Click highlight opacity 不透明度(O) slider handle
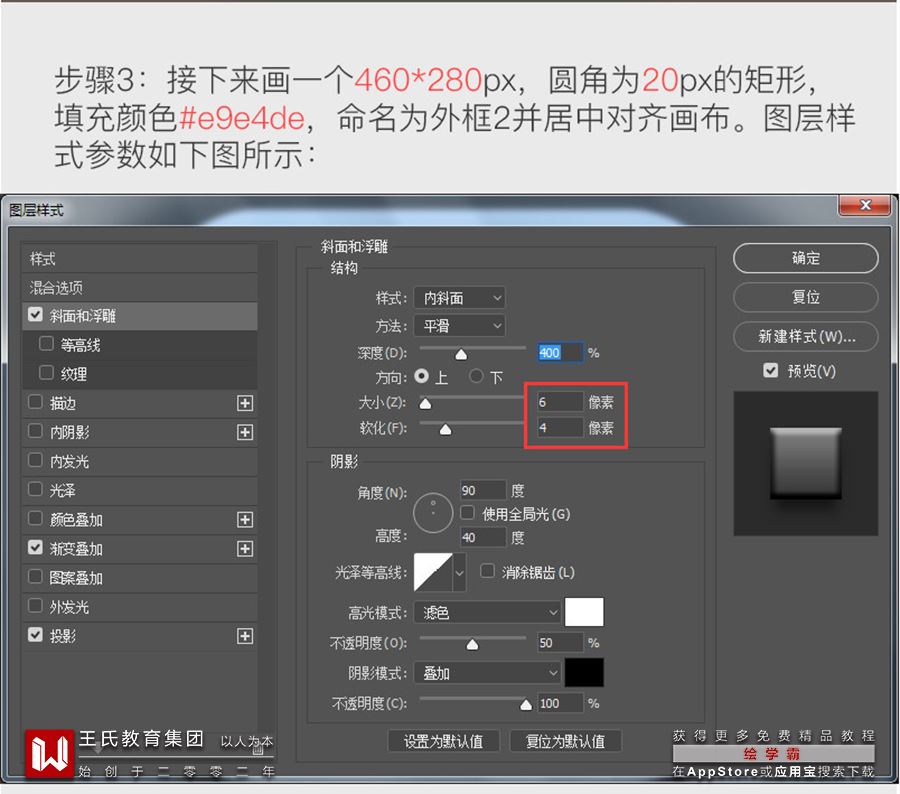The height and width of the screenshot is (794, 900). click(x=472, y=645)
